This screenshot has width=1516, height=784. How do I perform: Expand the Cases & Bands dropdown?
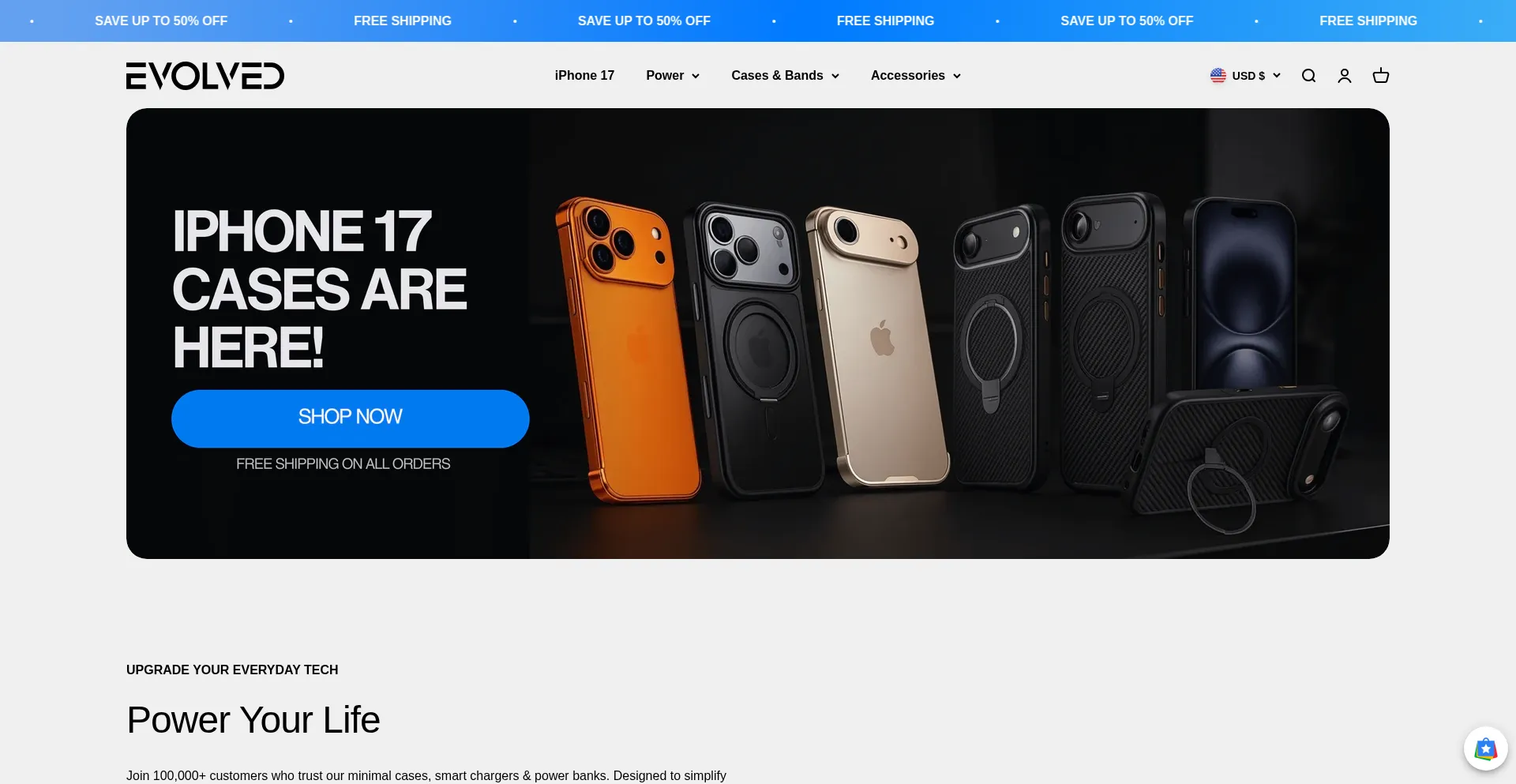pos(785,76)
